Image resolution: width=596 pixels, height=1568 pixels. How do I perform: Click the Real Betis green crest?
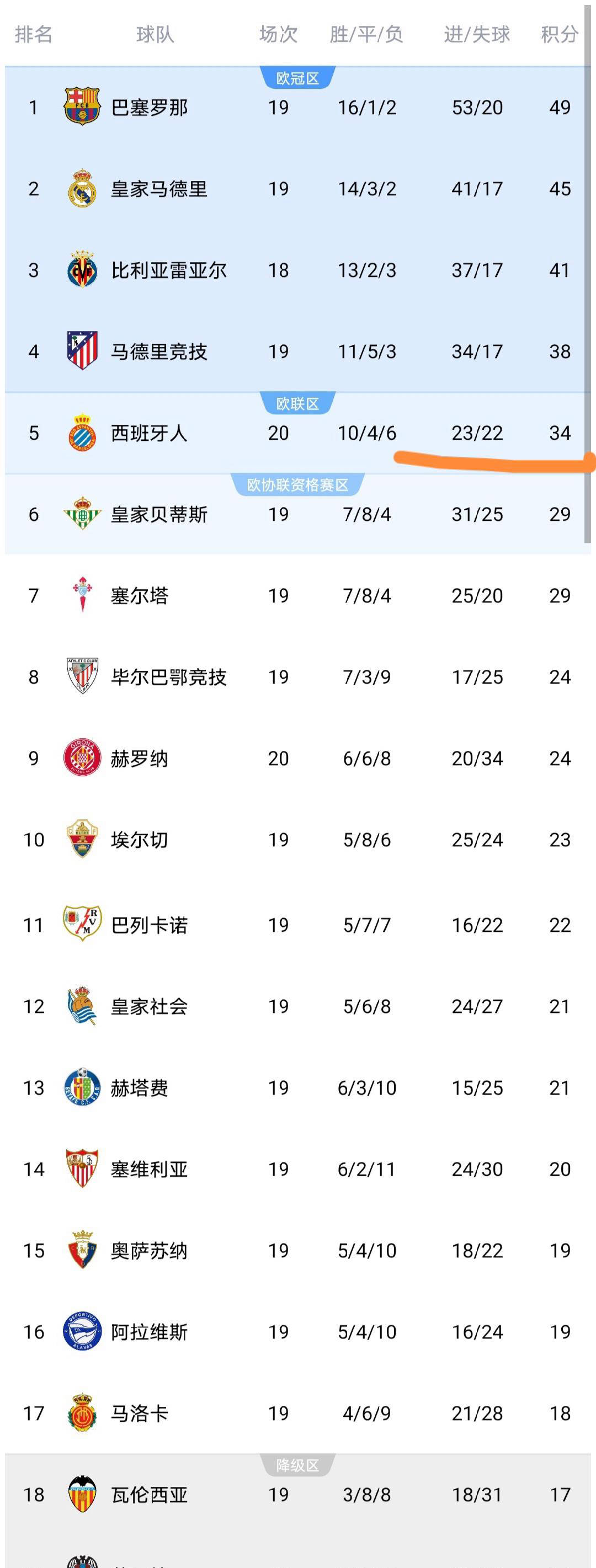pyautogui.click(x=82, y=514)
